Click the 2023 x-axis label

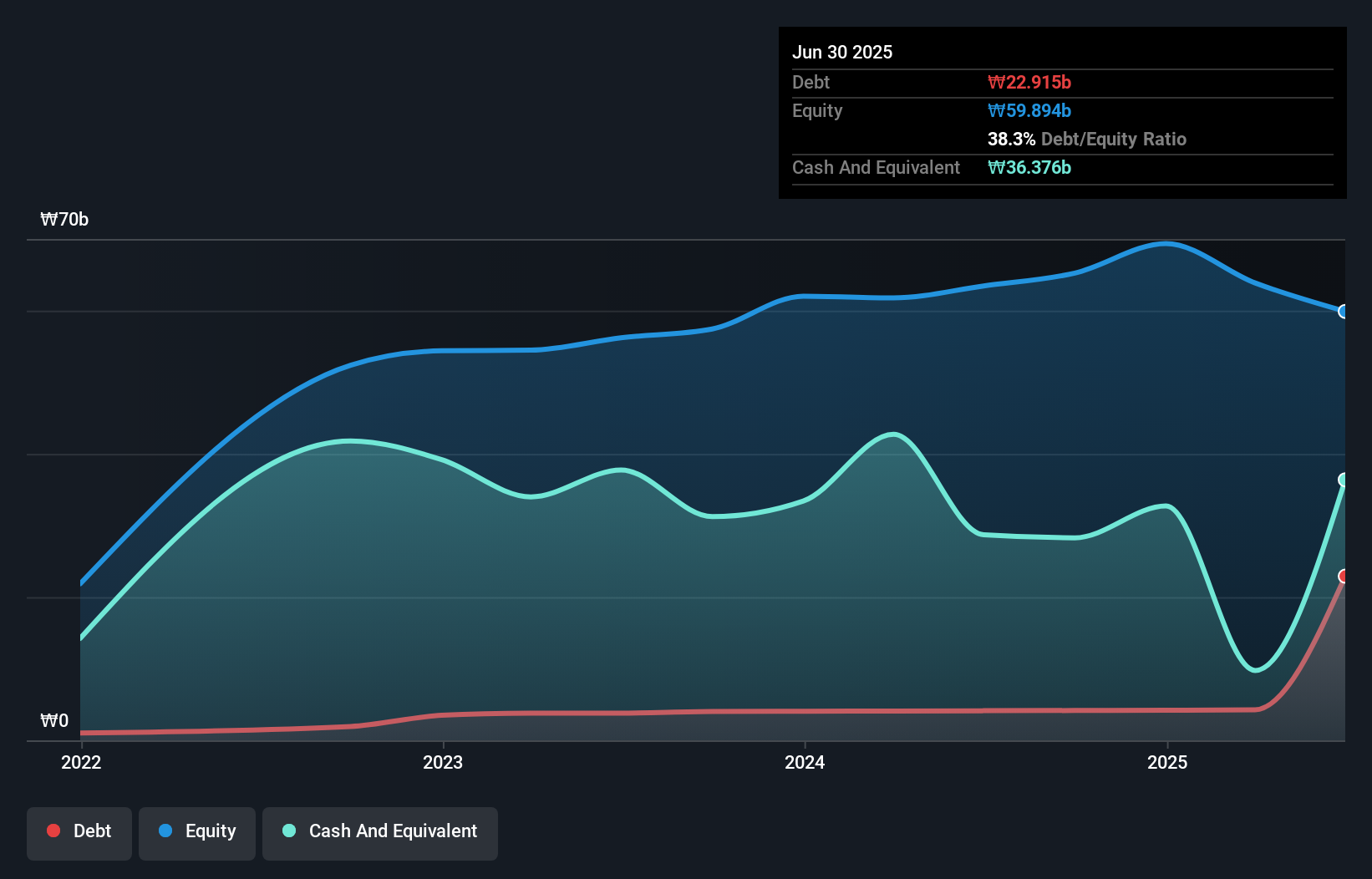443,762
